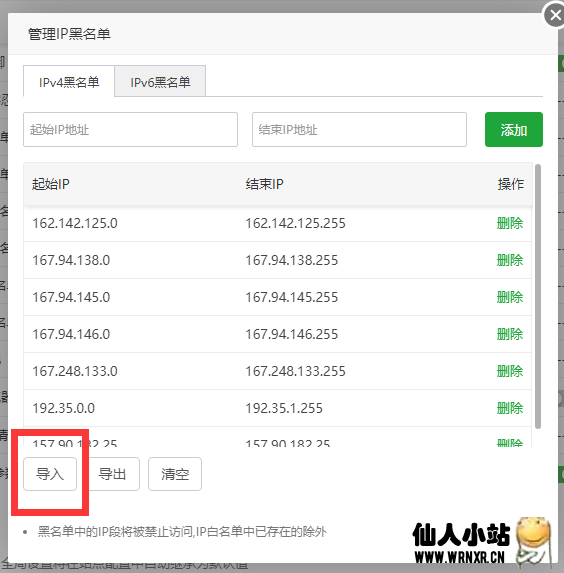Select the 162.142.125.255 end IP cell
564x573 pixels.
tap(295, 223)
